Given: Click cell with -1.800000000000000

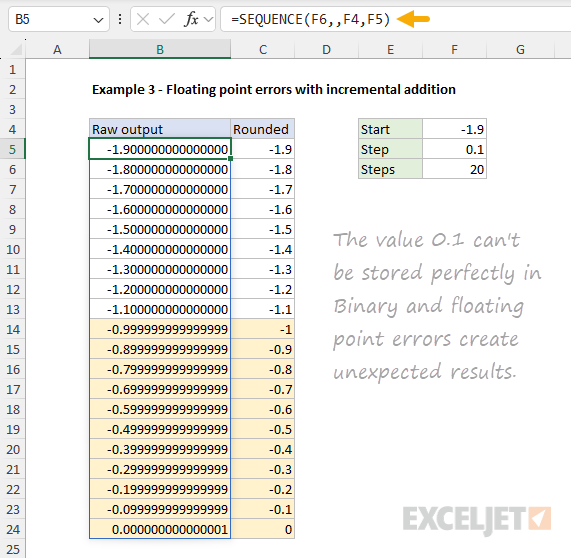Looking at the screenshot, I should tap(160, 169).
